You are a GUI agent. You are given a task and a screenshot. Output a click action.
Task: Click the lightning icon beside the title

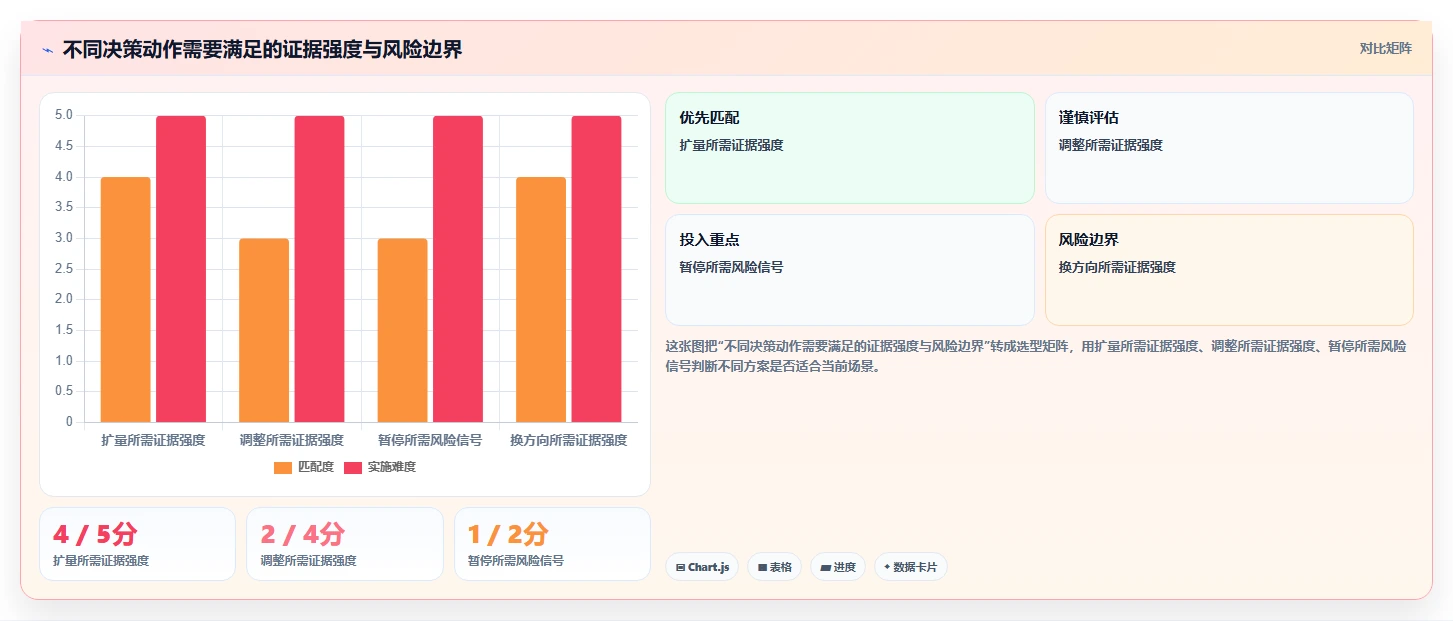click(x=47, y=49)
